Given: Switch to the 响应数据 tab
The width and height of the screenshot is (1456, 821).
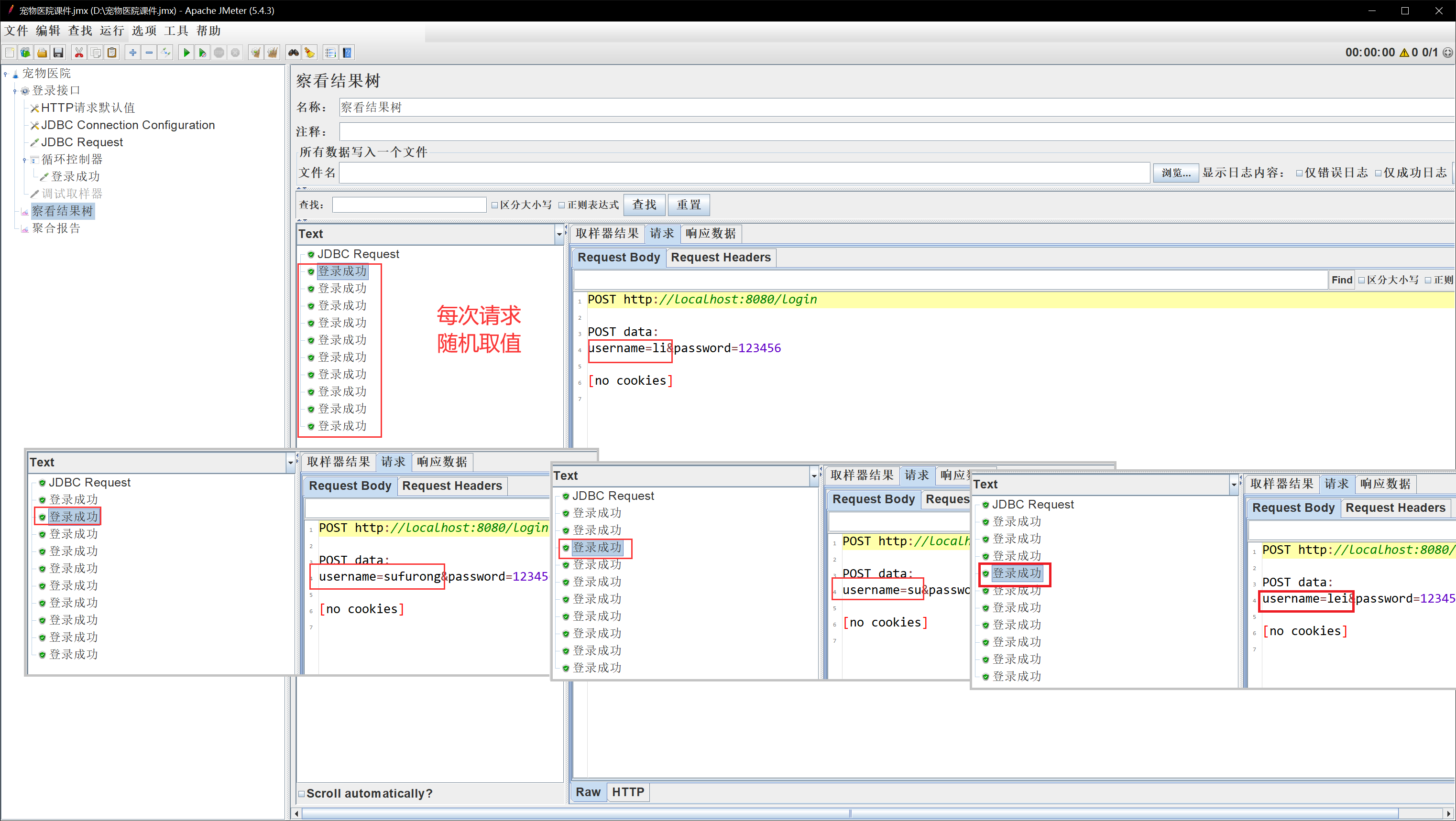Looking at the screenshot, I should click(x=710, y=233).
